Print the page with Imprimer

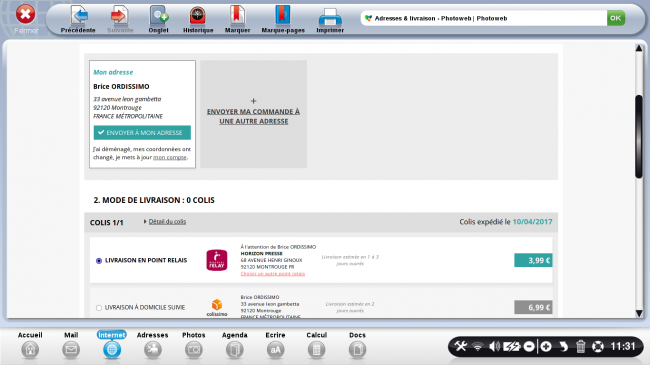[330, 19]
